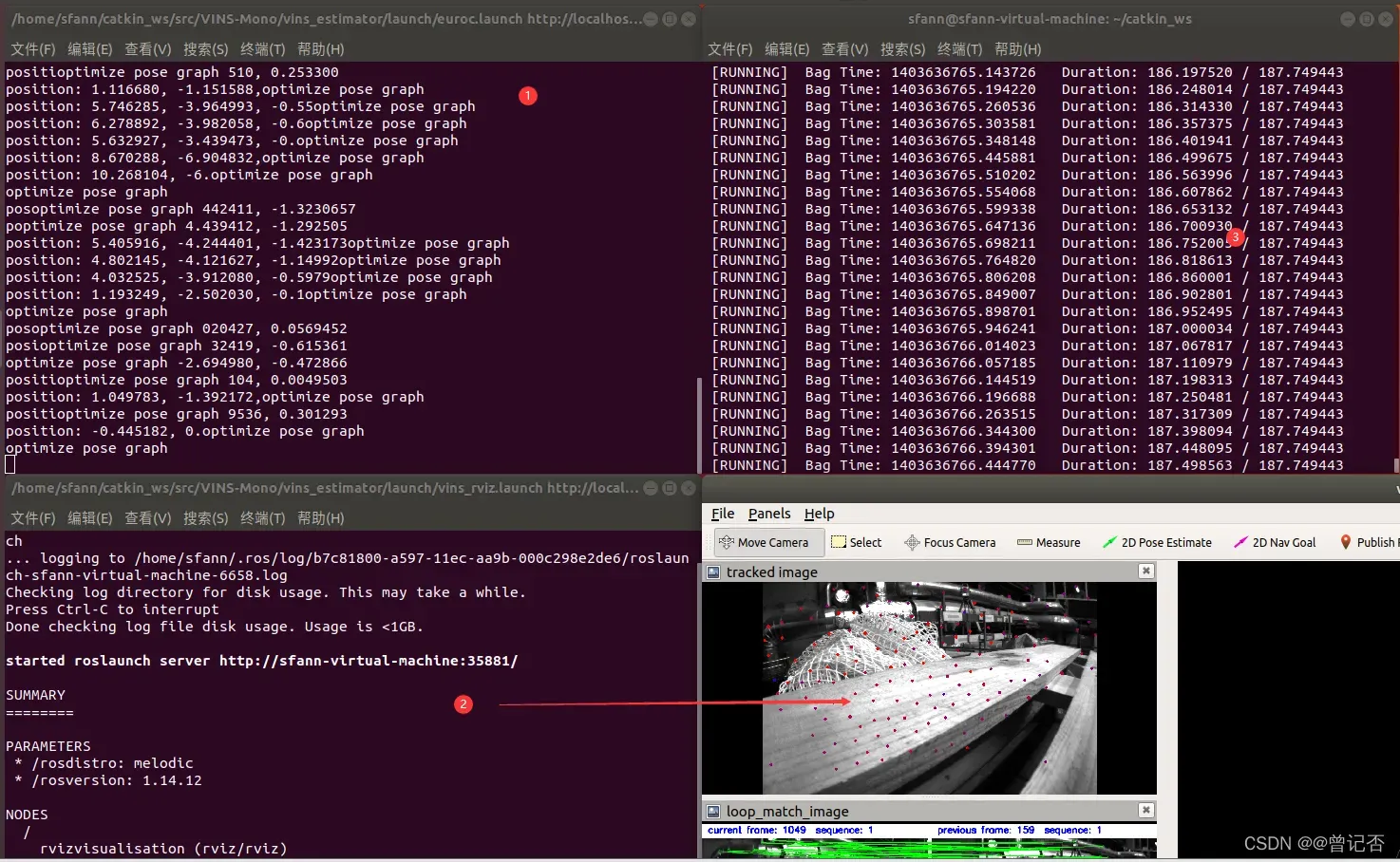Screen dimensions: 1400x862
Task: Activate the Focus Camera tool
Action: click(951, 542)
